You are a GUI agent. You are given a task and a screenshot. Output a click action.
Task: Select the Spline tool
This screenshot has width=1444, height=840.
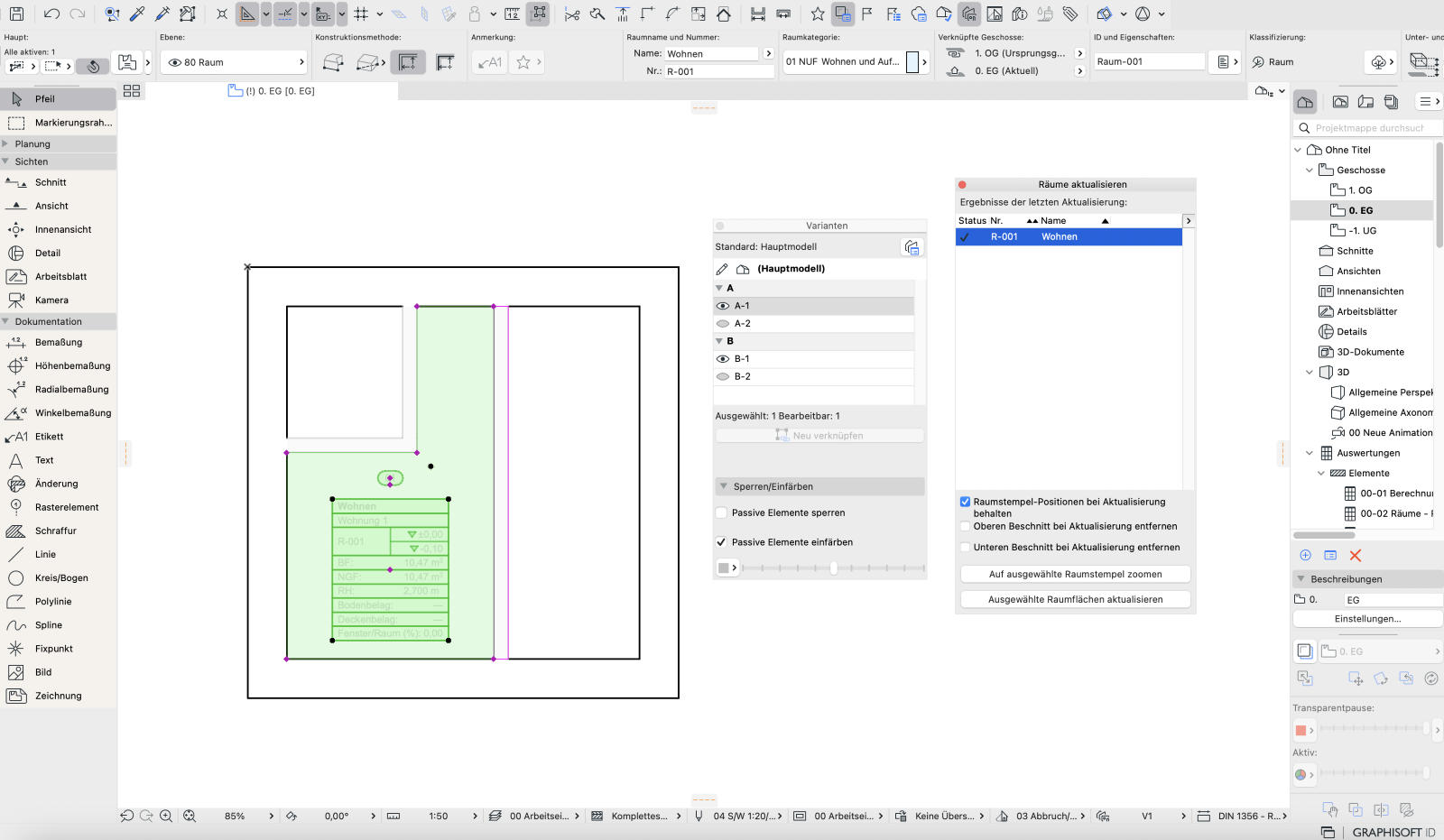click(58, 624)
